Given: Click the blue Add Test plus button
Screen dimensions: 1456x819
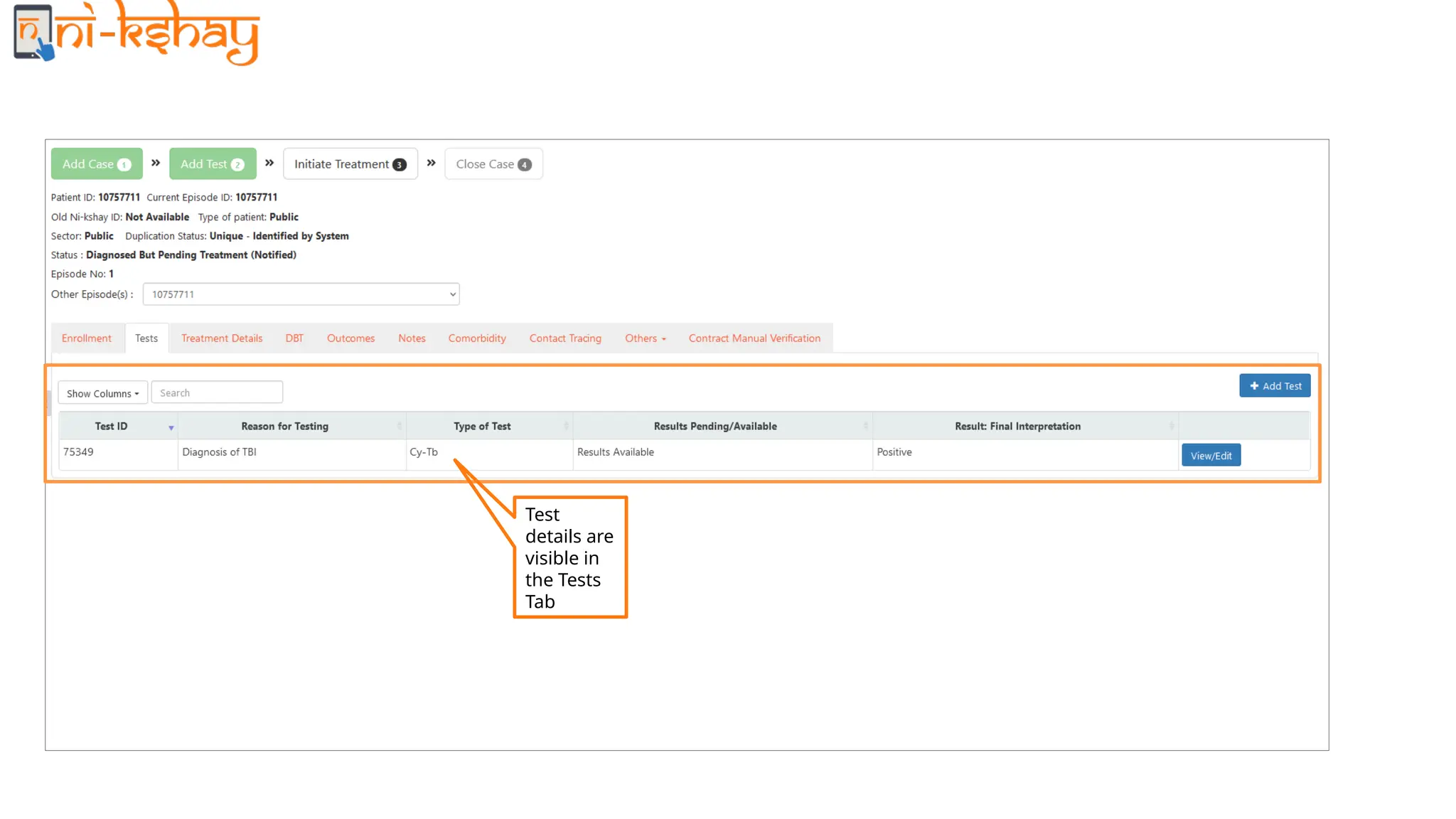Looking at the screenshot, I should coord(1275,386).
